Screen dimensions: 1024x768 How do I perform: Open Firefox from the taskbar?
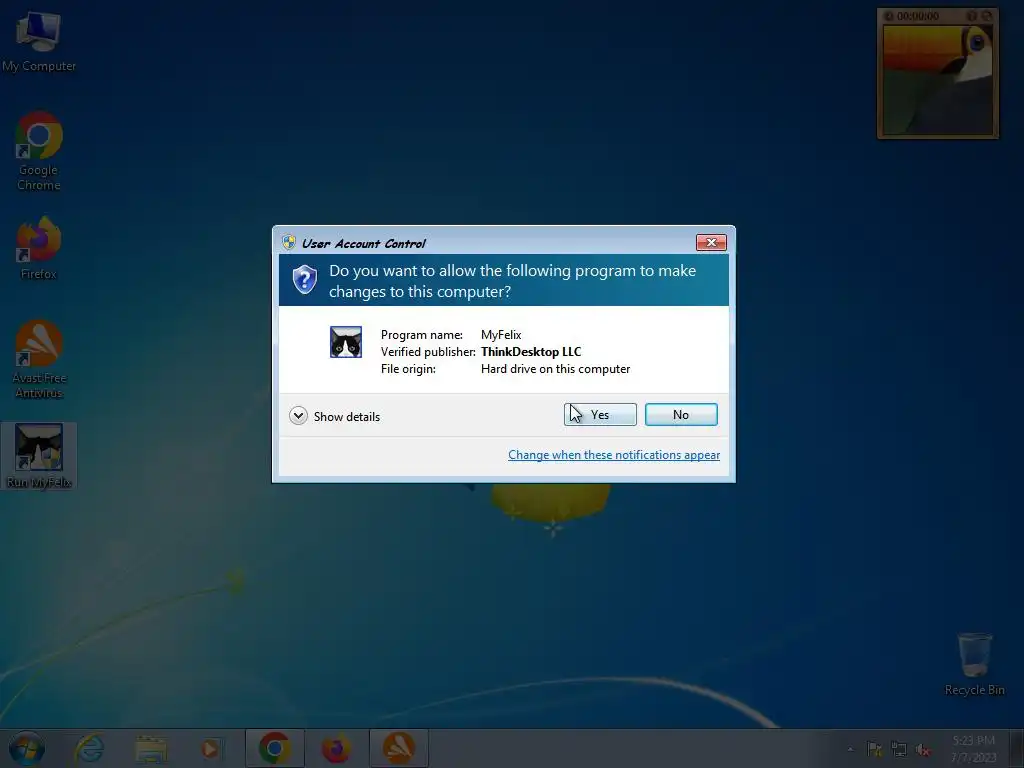point(336,748)
